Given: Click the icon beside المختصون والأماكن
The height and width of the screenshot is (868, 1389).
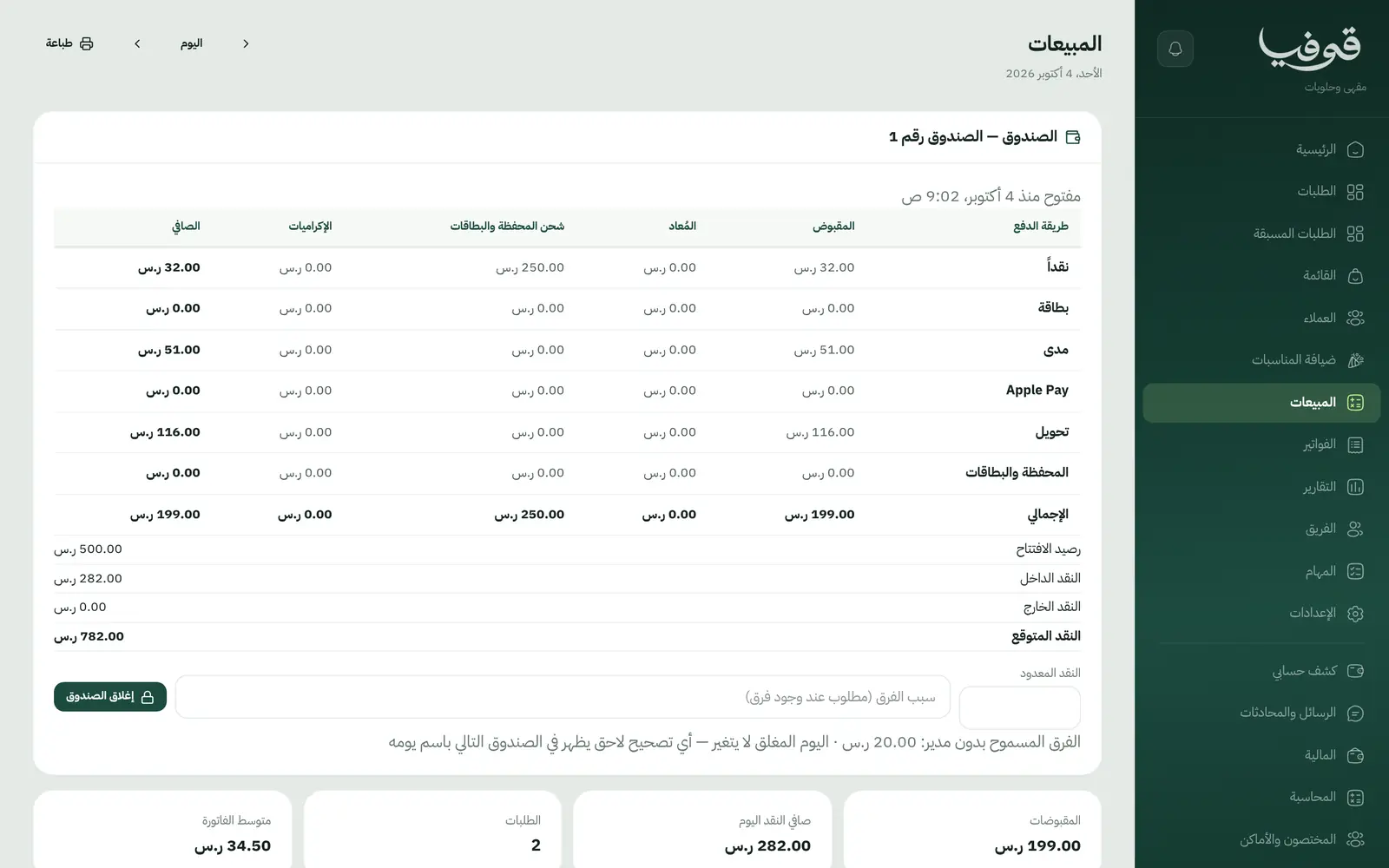Looking at the screenshot, I should click(1355, 839).
